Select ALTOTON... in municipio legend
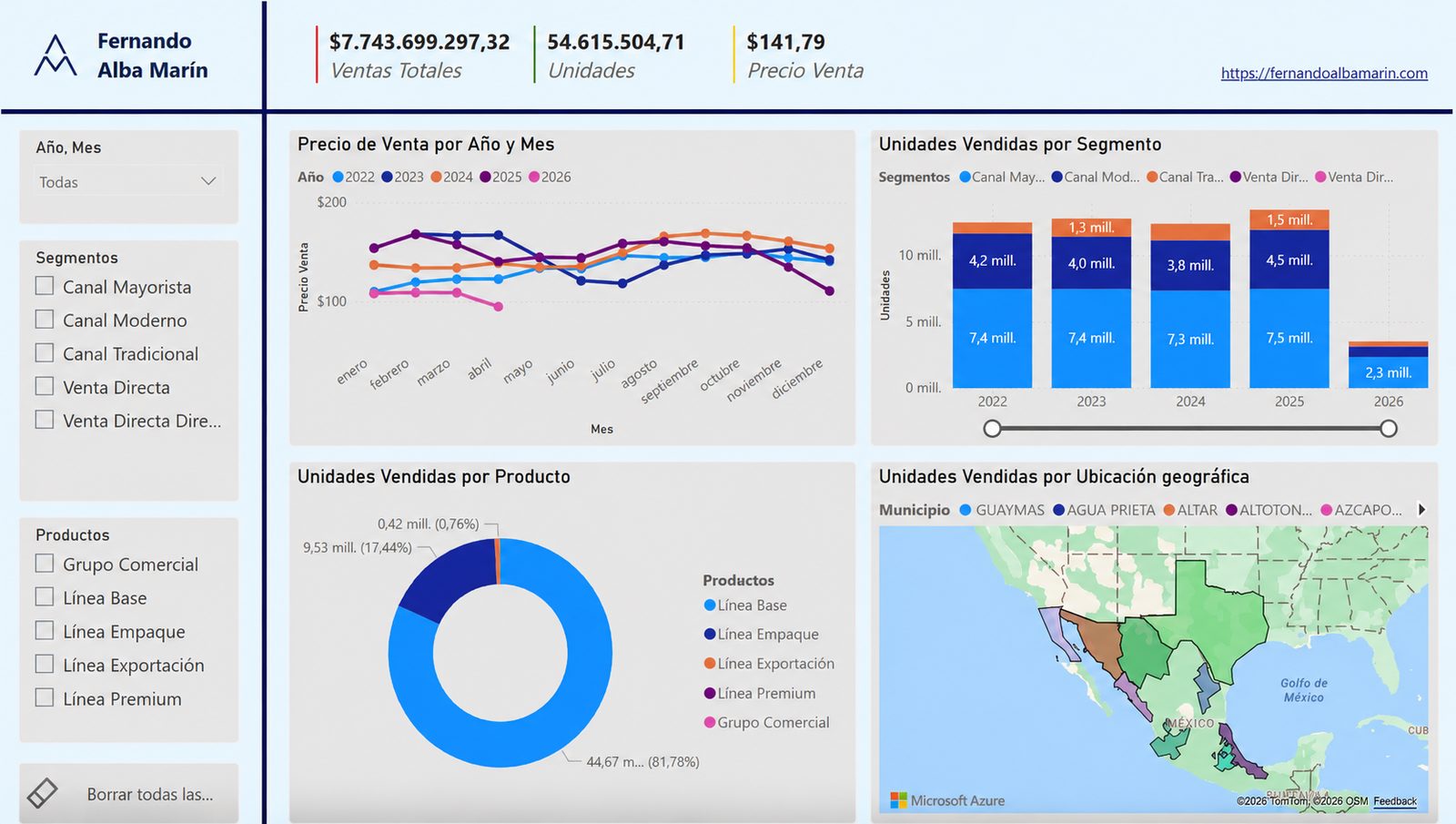 tap(1269, 510)
